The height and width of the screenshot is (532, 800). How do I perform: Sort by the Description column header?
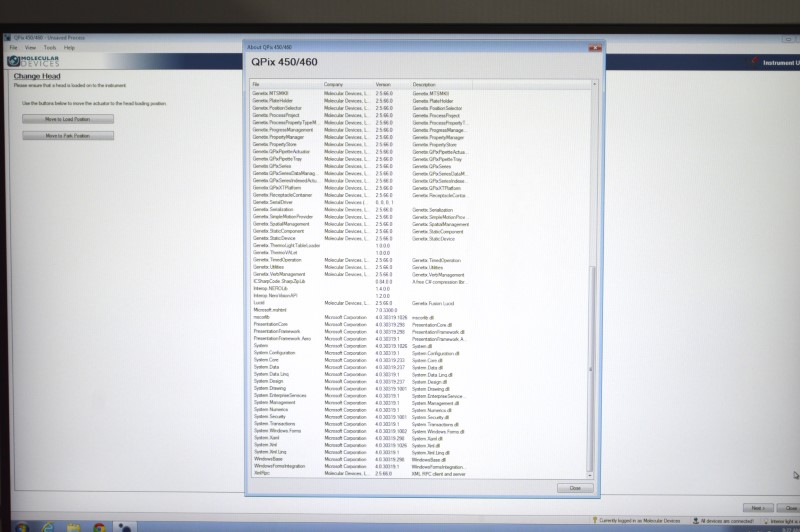pos(441,84)
